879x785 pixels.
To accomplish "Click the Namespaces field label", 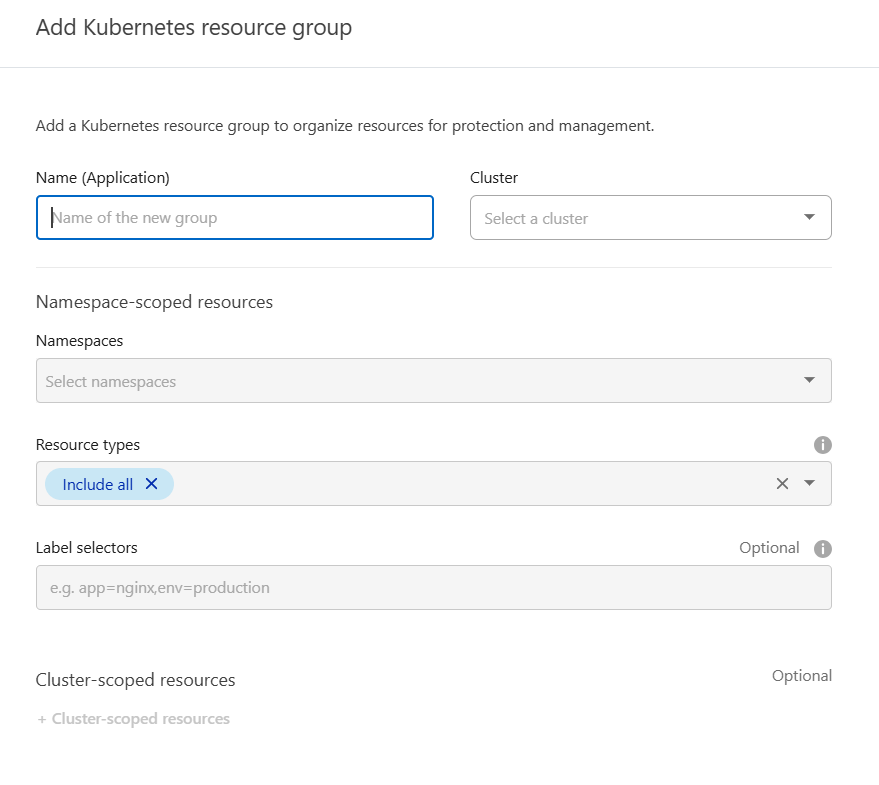I will [80, 341].
